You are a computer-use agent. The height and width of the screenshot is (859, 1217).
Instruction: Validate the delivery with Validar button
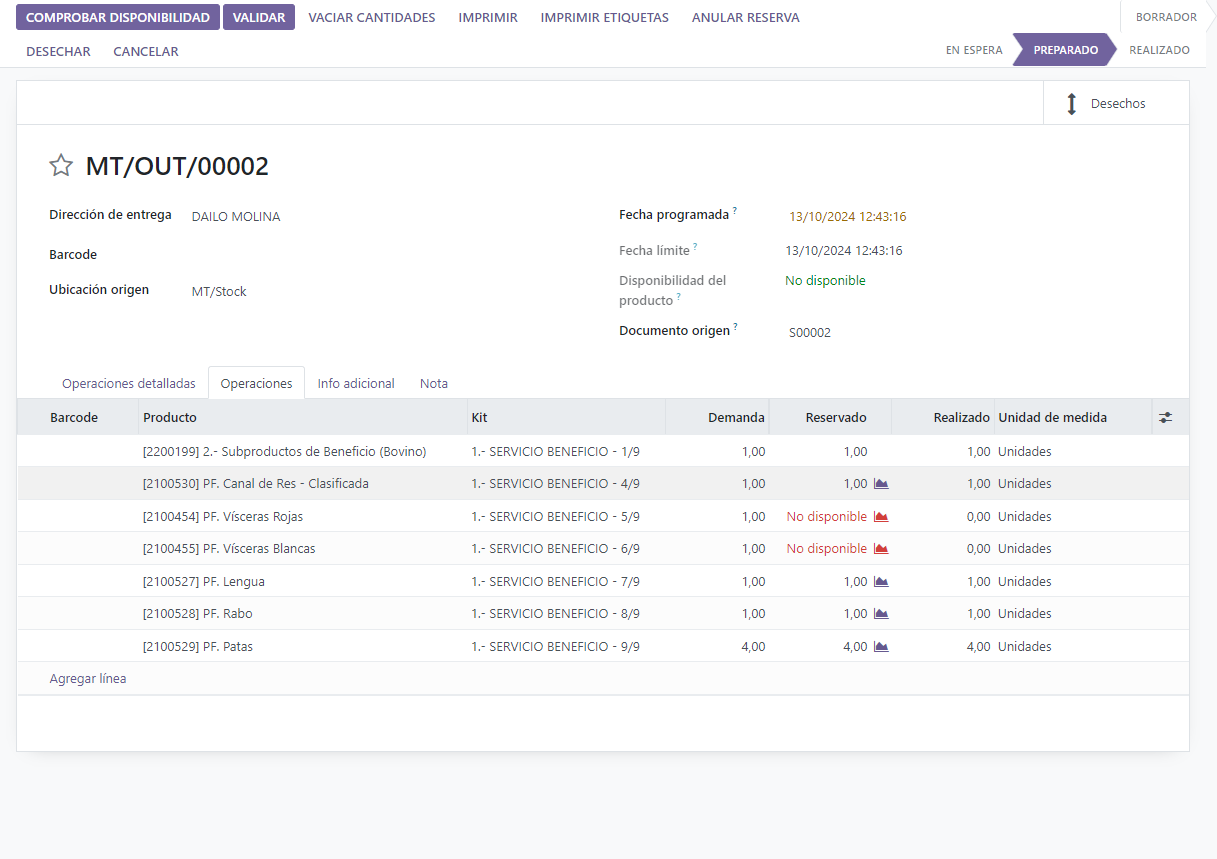pyautogui.click(x=259, y=18)
